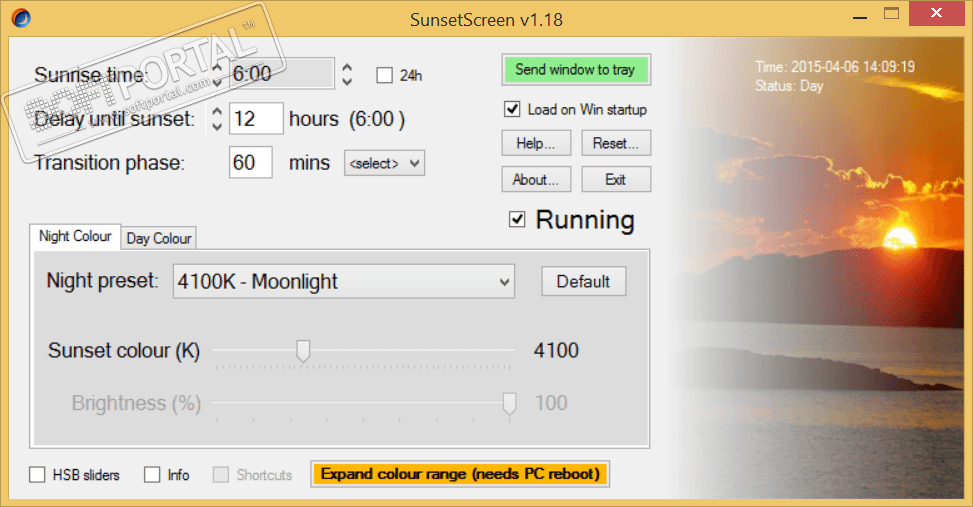The width and height of the screenshot is (973, 507).
Task: Click the greyed Shortcuts checkbox
Action: coord(220,475)
